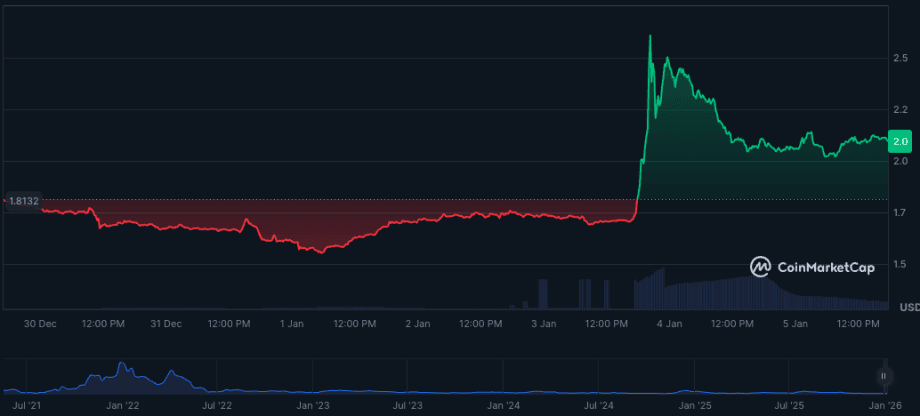Image resolution: width=920 pixels, height=416 pixels.
Task: Click the CoinMarketCap logo icon
Action: coord(761,267)
